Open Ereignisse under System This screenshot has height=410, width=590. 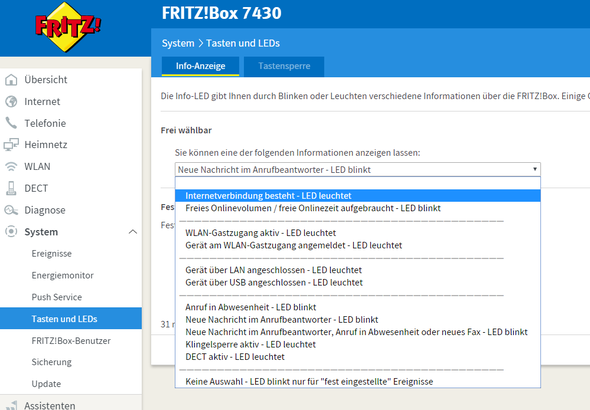52,254
